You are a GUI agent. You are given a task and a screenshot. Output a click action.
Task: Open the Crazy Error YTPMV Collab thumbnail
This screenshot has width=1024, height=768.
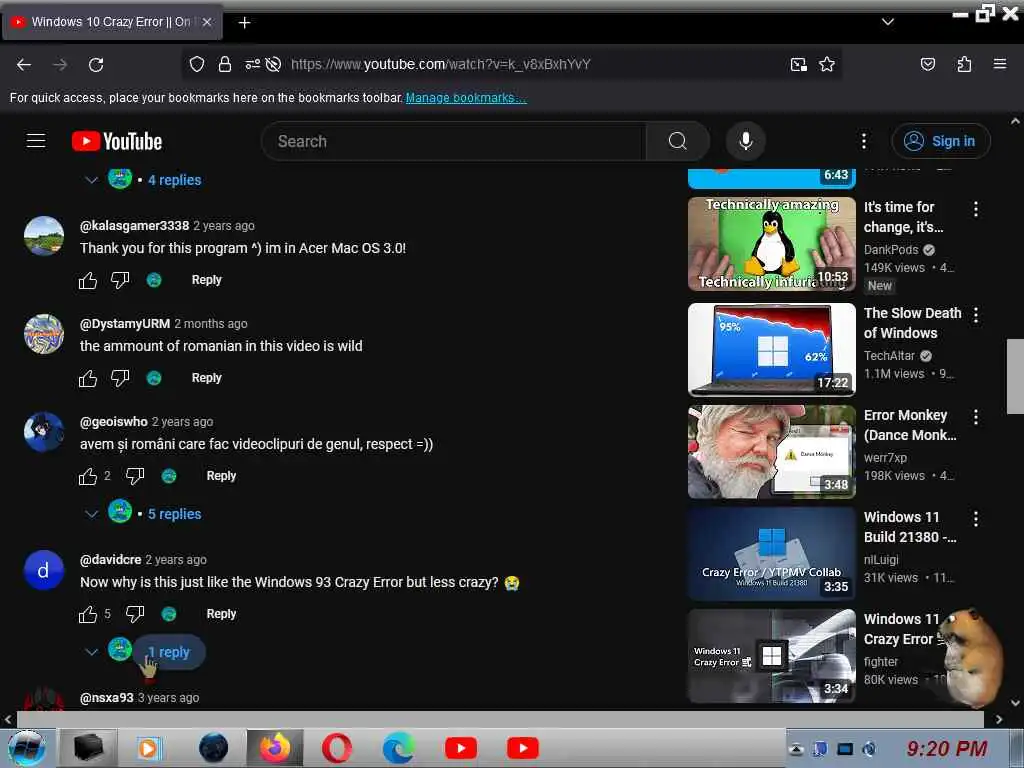(x=771, y=554)
